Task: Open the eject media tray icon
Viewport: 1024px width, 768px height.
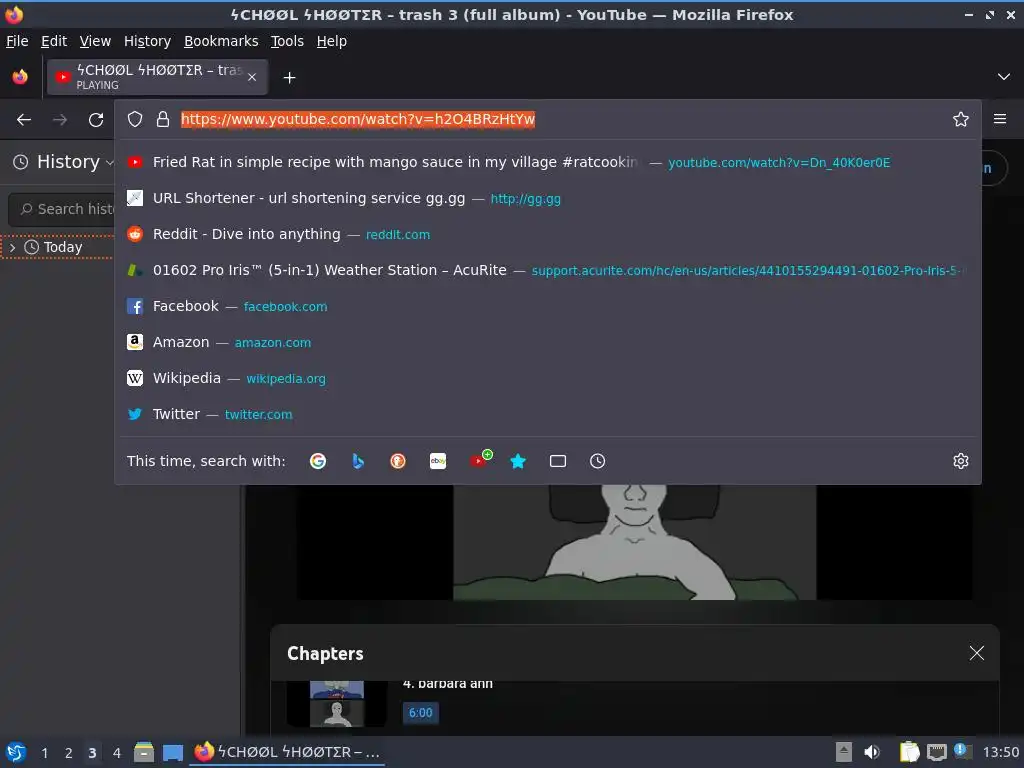Action: (844, 752)
